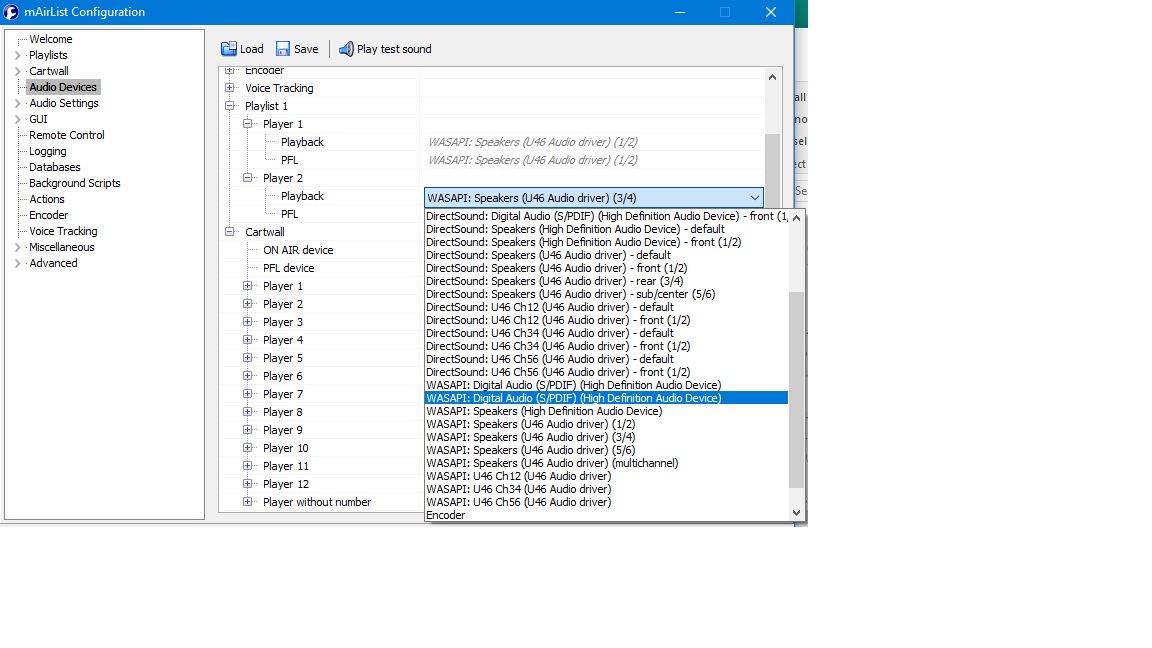Choose DirectSound Speakers (U46 Audio driver) - sub/center (5/6)
Screen dimensions: 1152x648
pos(607,295)
